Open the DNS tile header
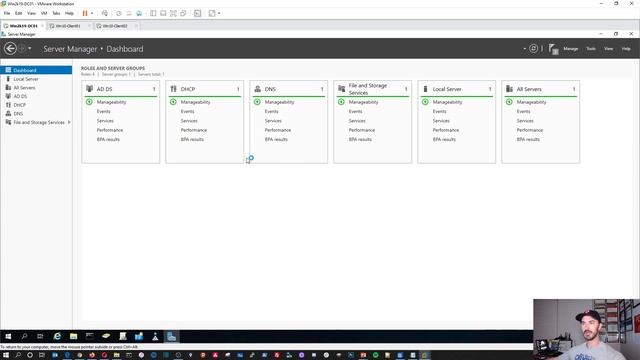This screenshot has width=640, height=360. click(x=270, y=89)
